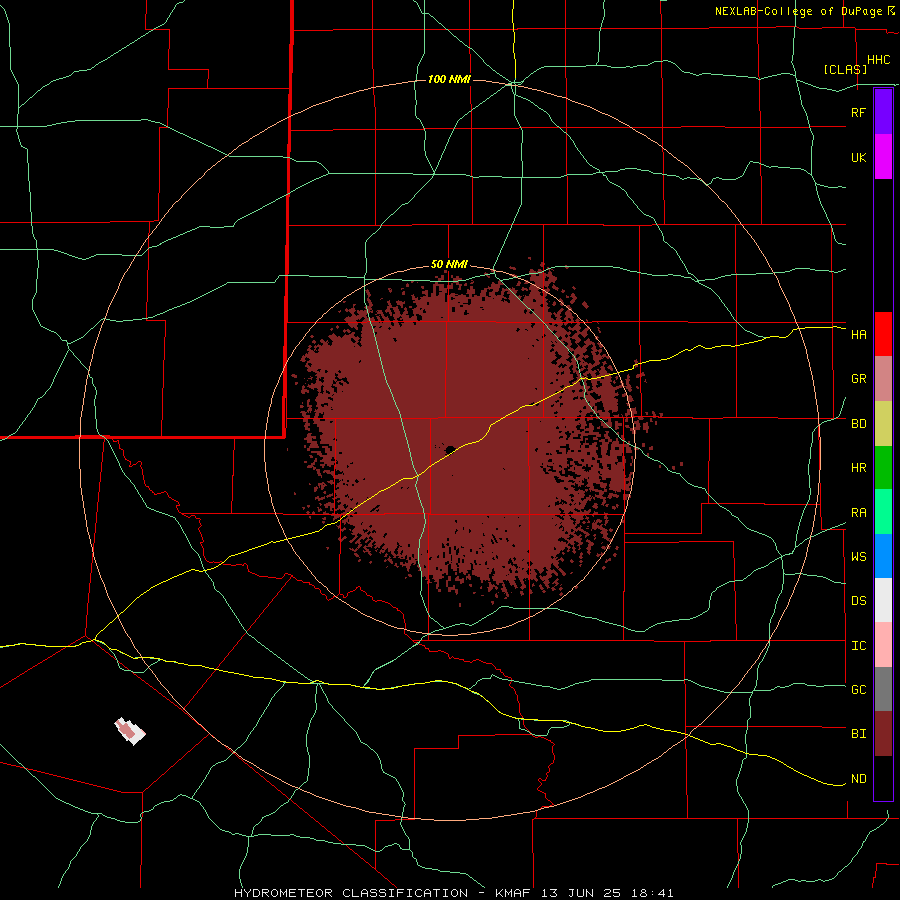Click the GR legend label

point(858,379)
